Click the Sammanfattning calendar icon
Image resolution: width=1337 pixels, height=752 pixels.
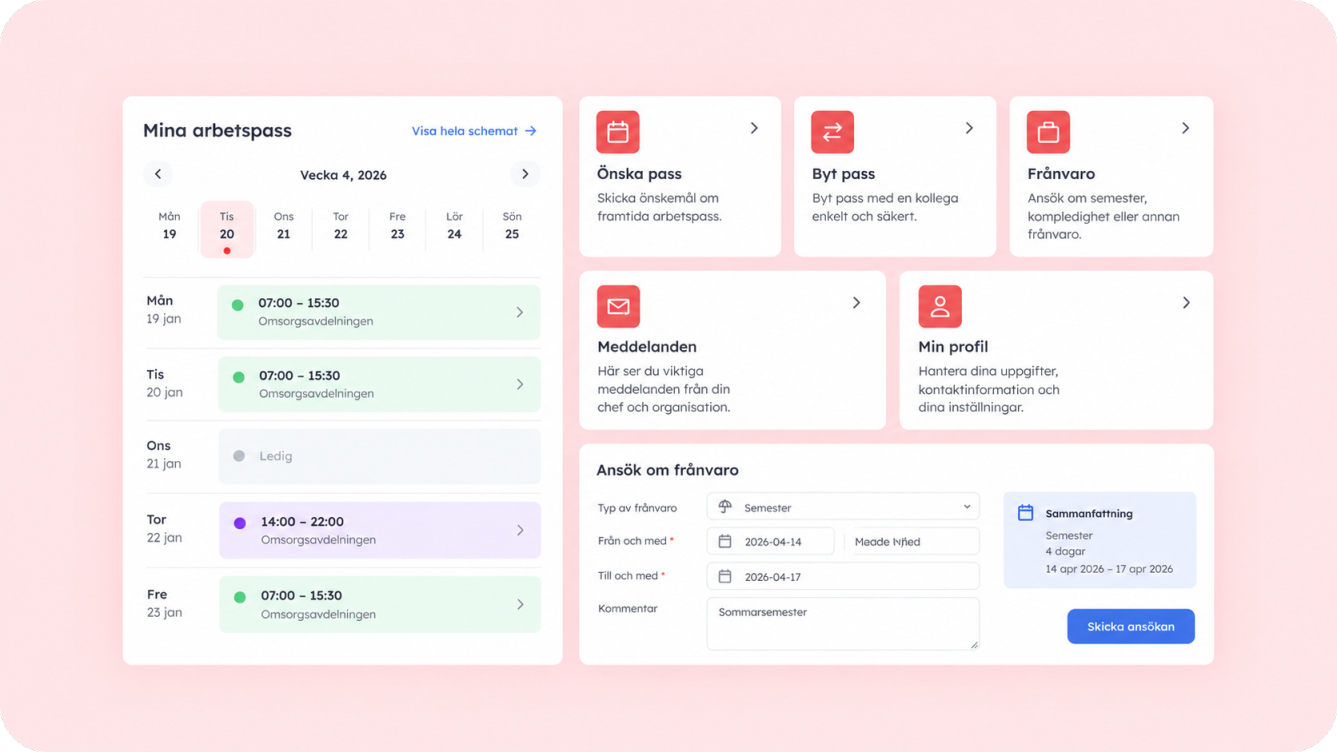(x=1025, y=513)
